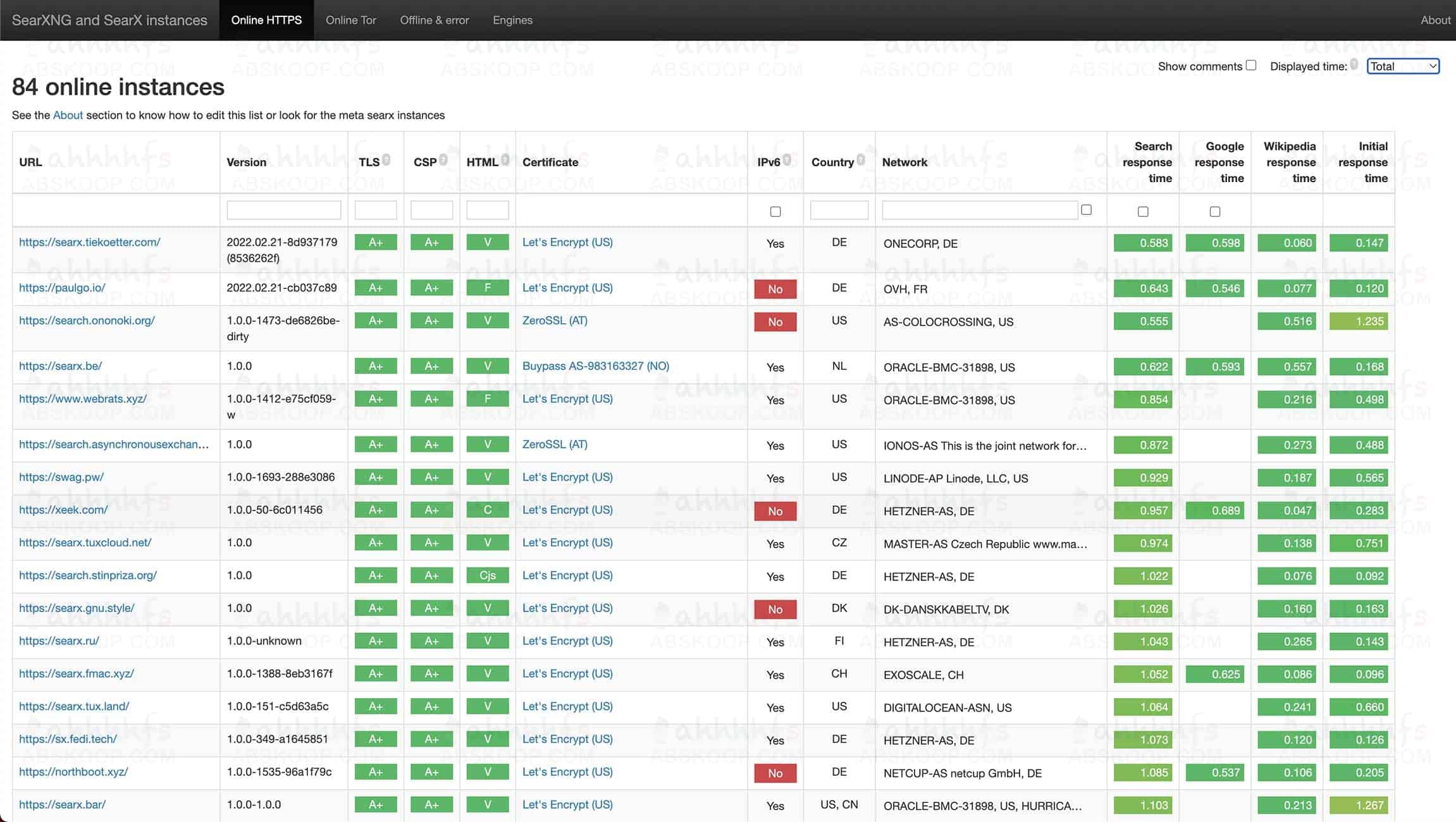Screen dimensions: 1456x822
Task: Open the About section link
Action: (67, 115)
